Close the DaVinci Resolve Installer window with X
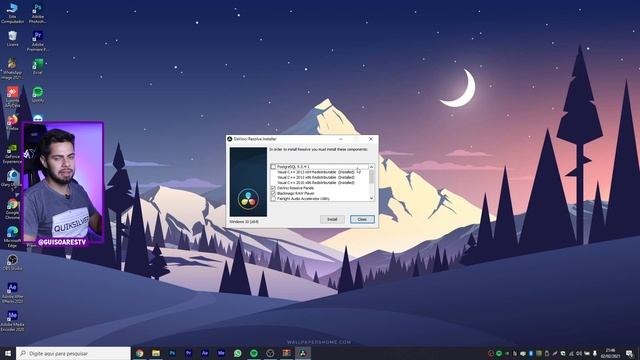Screen dimensions: 640x360 371,139
